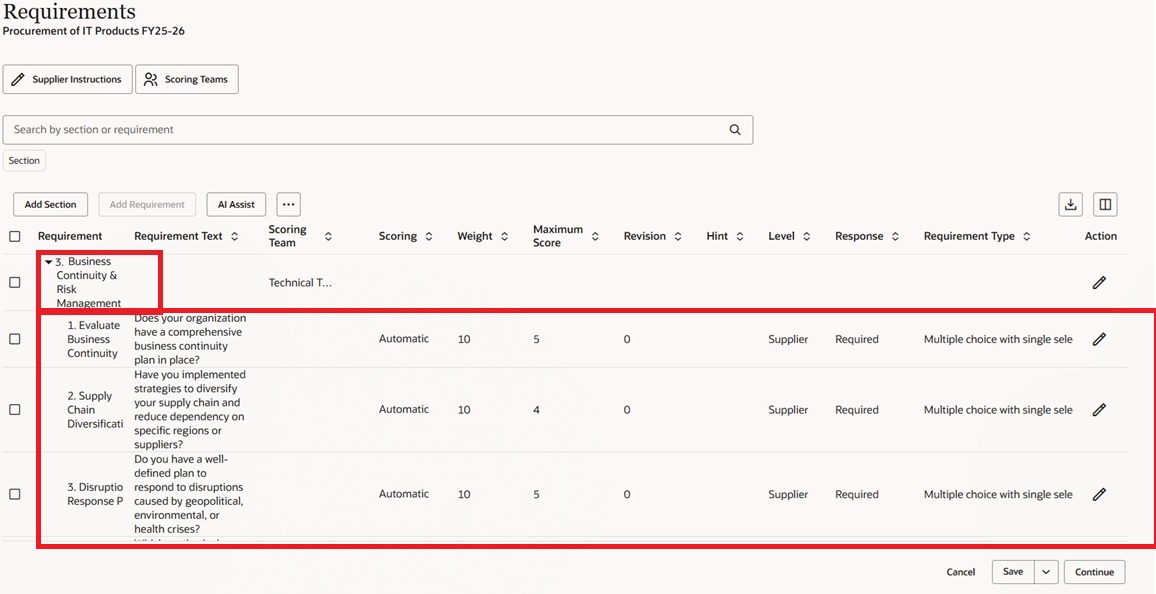This screenshot has width=1156, height=594.
Task: Open the column layout icon
Action: coord(1105,204)
